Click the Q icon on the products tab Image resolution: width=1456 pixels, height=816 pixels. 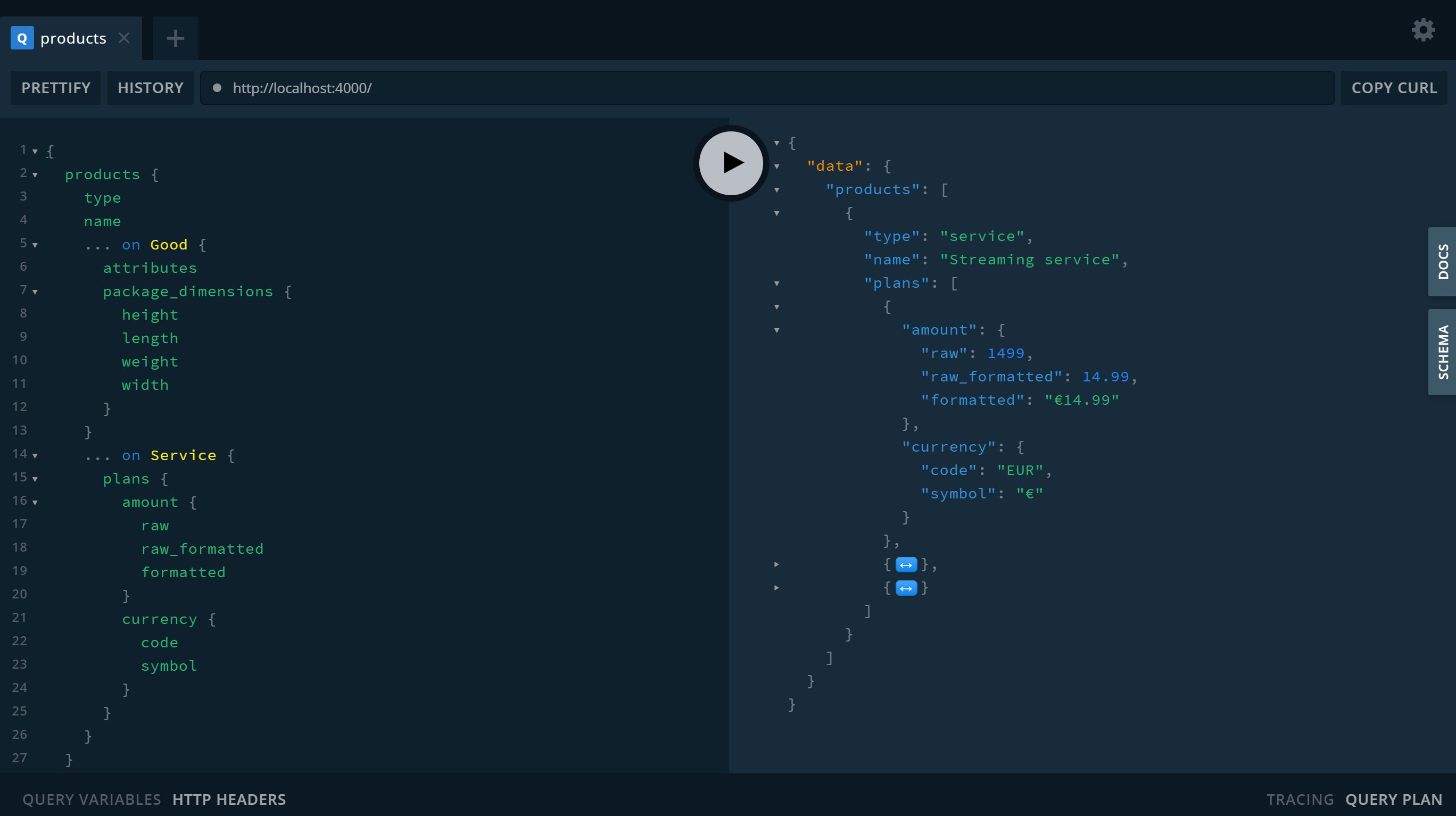click(22, 38)
